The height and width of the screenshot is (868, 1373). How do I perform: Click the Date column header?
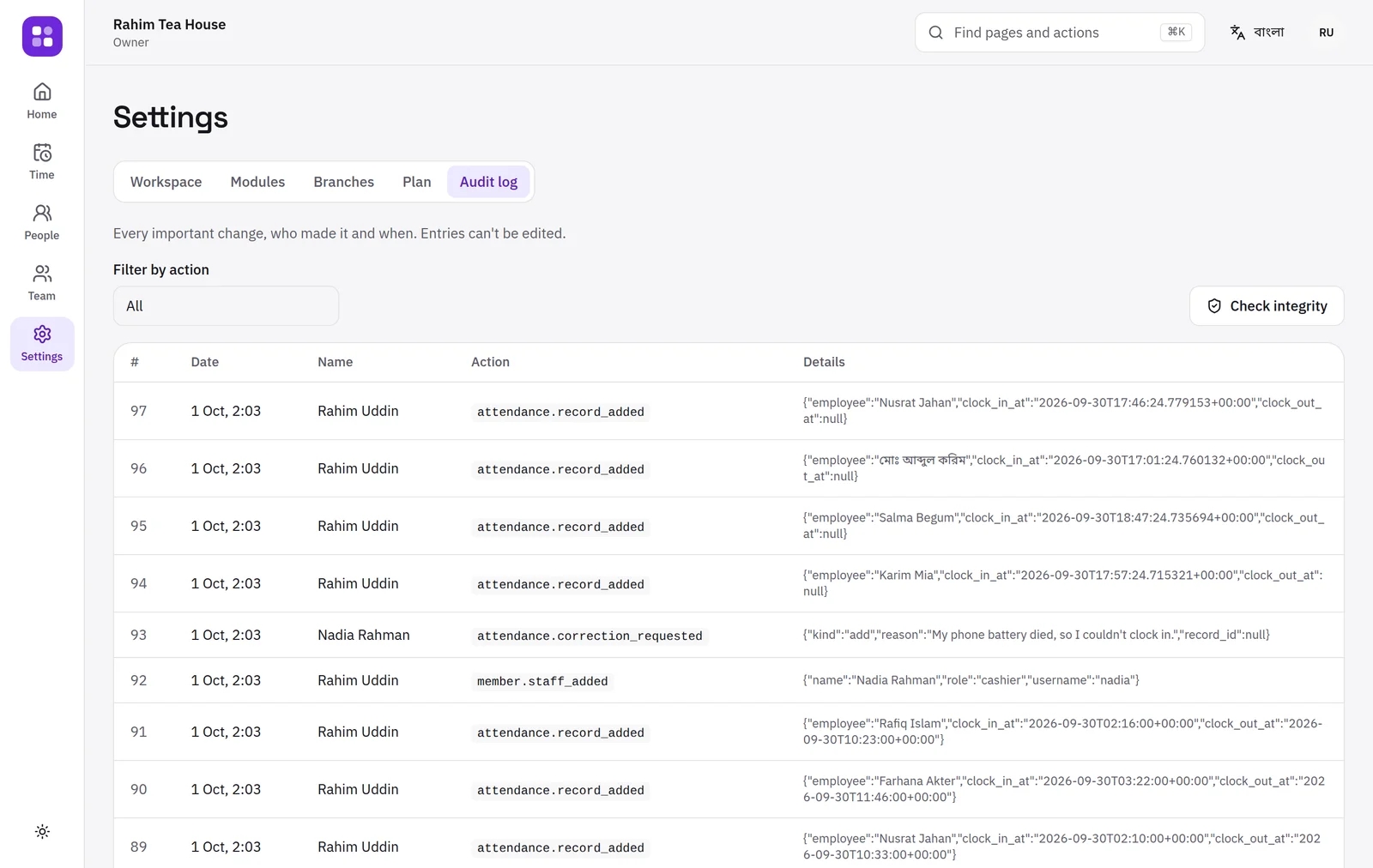point(205,362)
